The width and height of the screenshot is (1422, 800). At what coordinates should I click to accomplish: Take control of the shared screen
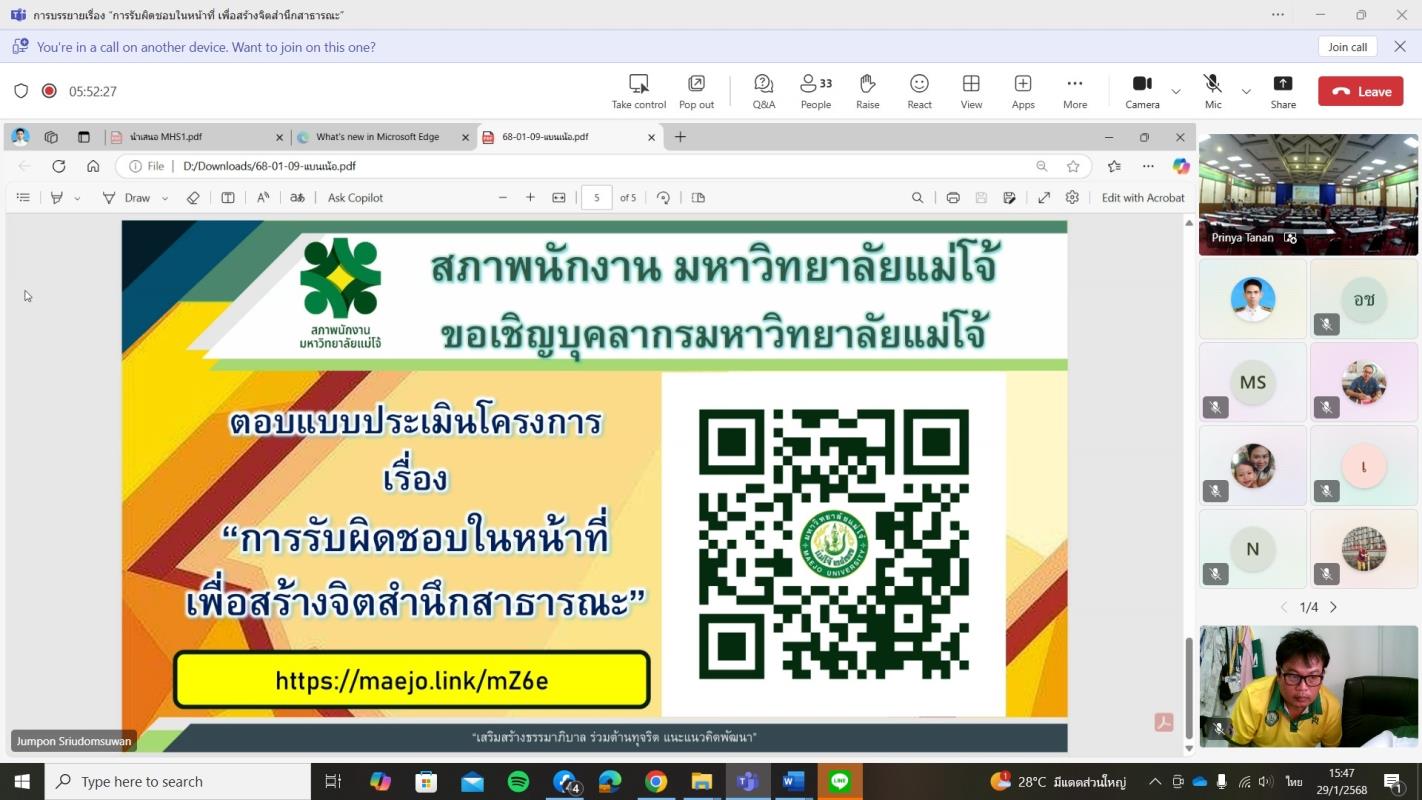pos(638,91)
